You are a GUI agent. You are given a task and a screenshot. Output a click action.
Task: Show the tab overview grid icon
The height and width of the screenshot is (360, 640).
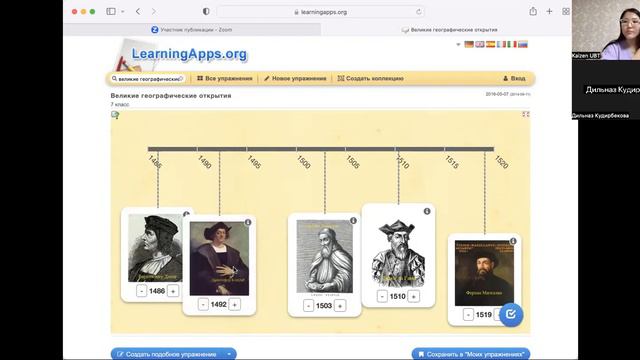566,11
